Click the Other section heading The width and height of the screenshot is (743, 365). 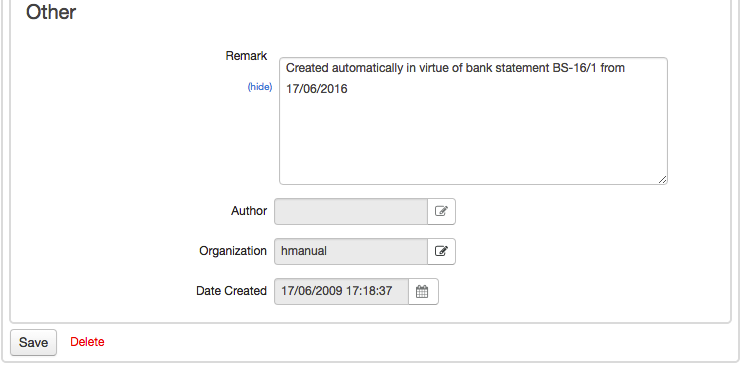click(51, 12)
